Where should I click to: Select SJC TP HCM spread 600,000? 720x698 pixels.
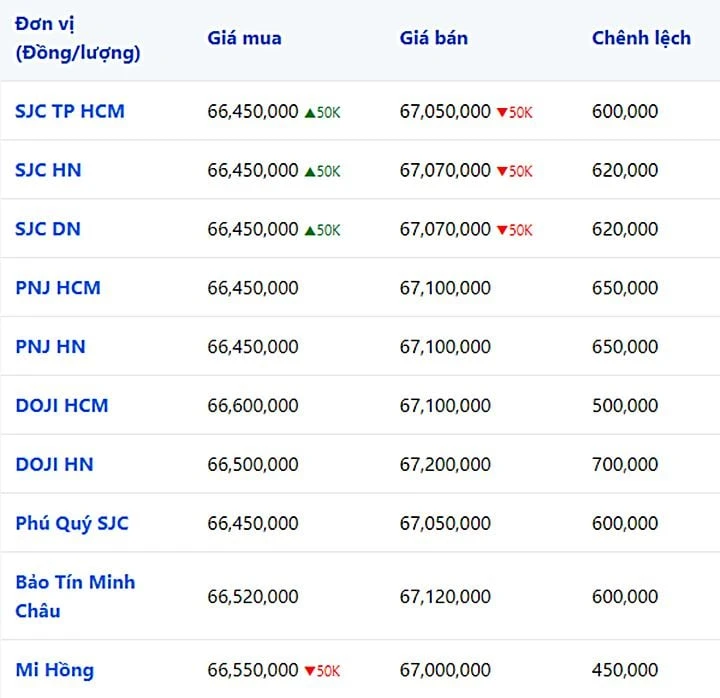point(625,111)
